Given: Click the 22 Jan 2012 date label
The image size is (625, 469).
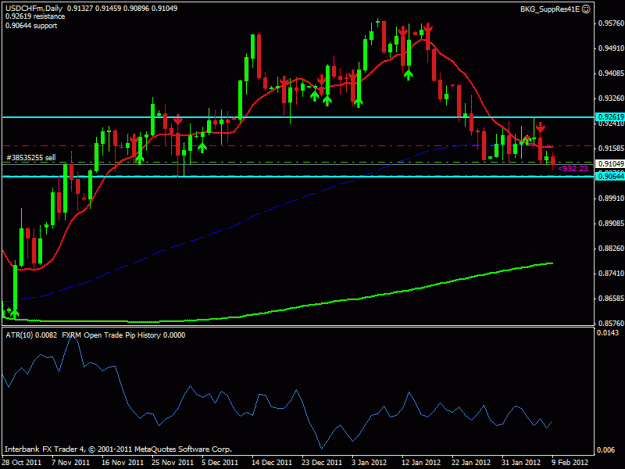Looking at the screenshot, I should 471,463.
